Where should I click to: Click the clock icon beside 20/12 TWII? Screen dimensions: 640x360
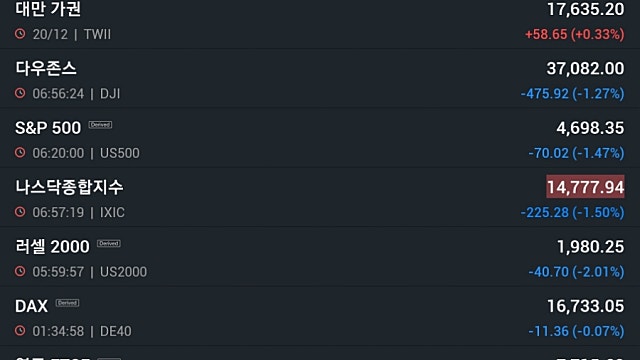(20, 34)
